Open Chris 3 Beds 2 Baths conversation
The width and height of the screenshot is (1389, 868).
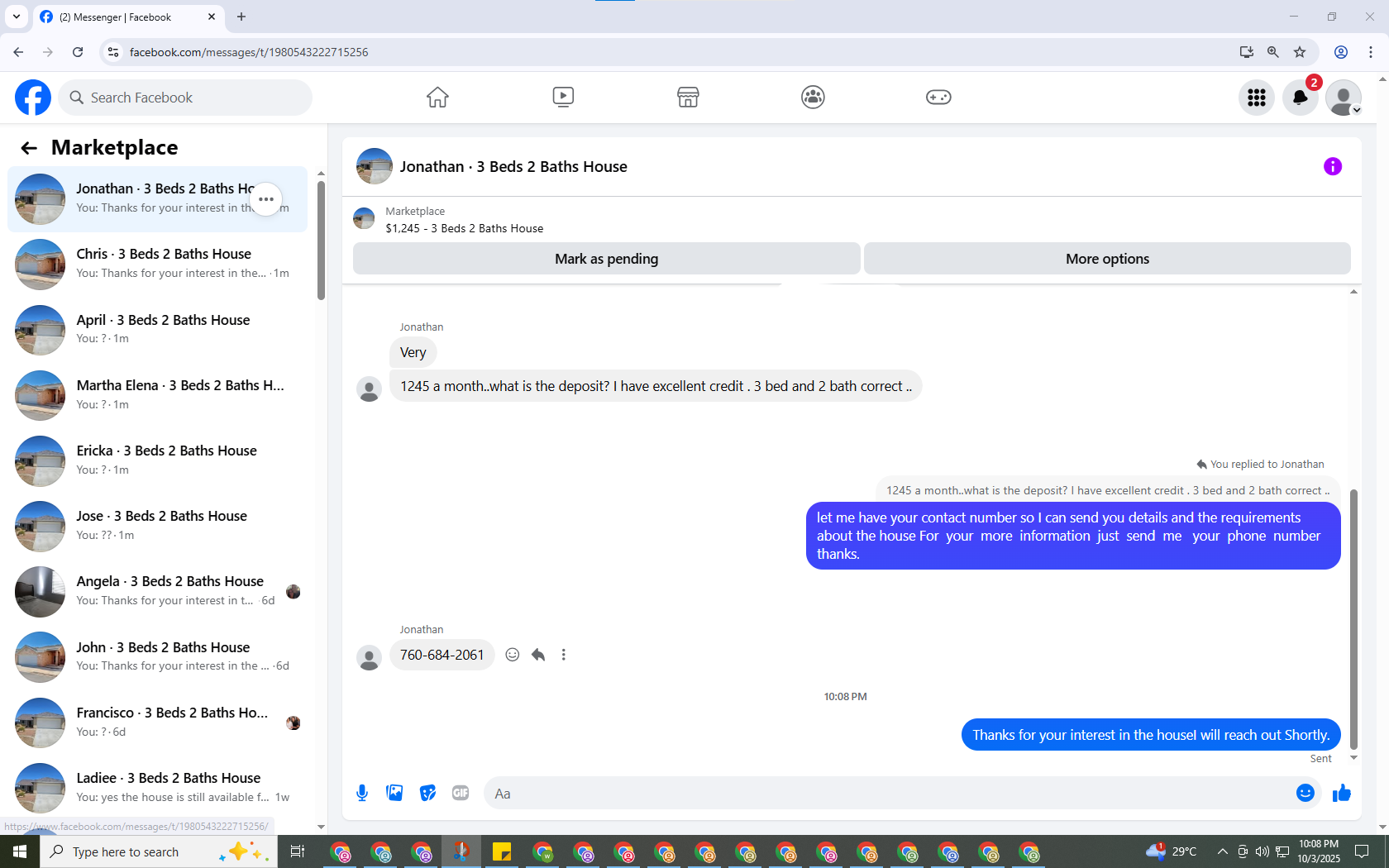pos(157,265)
